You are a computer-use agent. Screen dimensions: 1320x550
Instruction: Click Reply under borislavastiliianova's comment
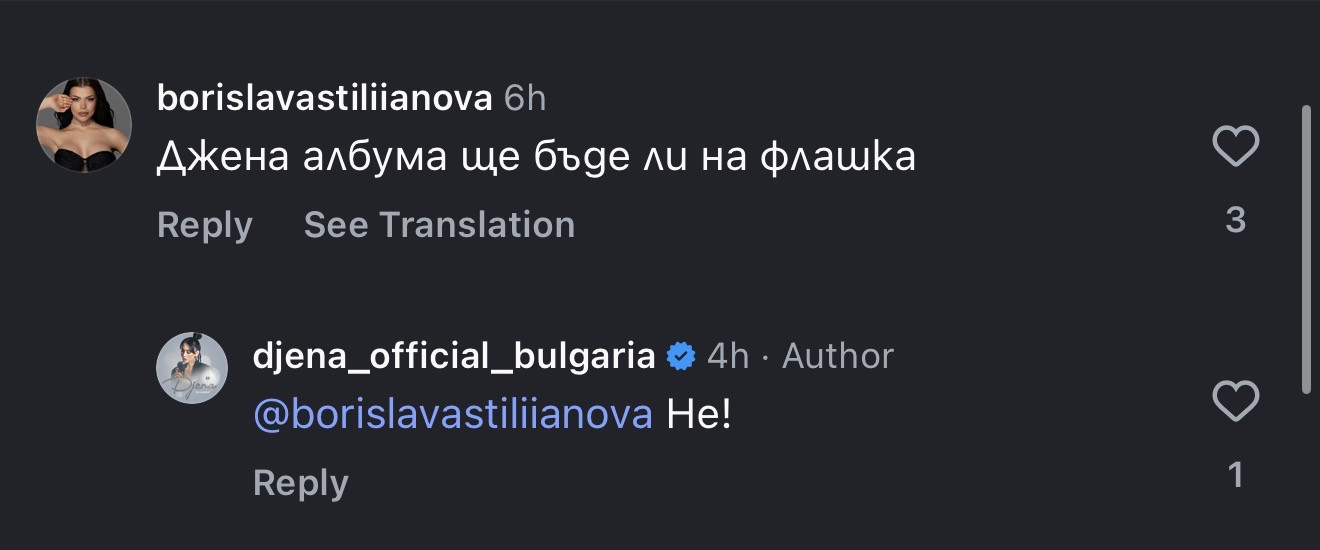(204, 225)
